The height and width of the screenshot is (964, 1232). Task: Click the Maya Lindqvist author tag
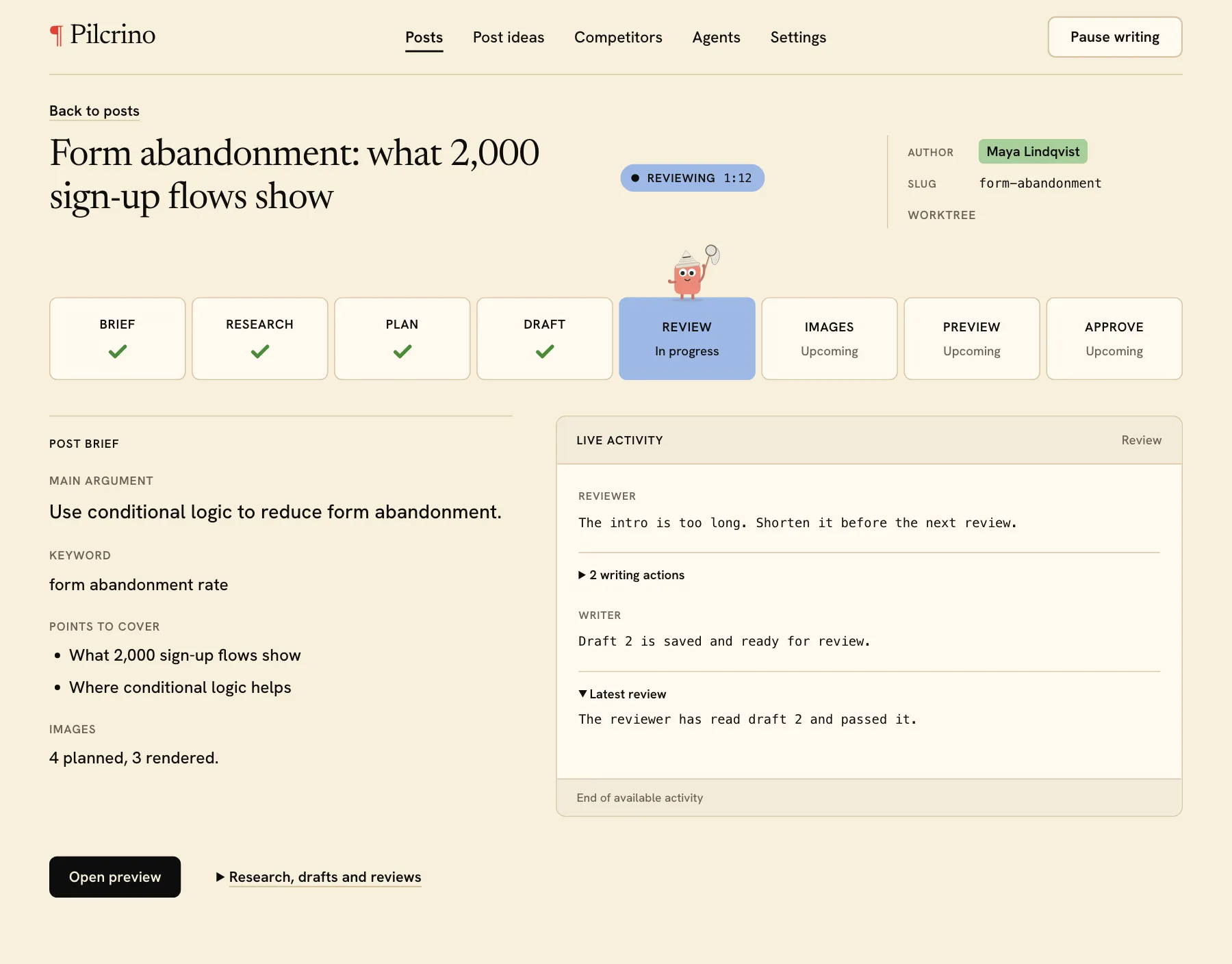tap(1033, 151)
